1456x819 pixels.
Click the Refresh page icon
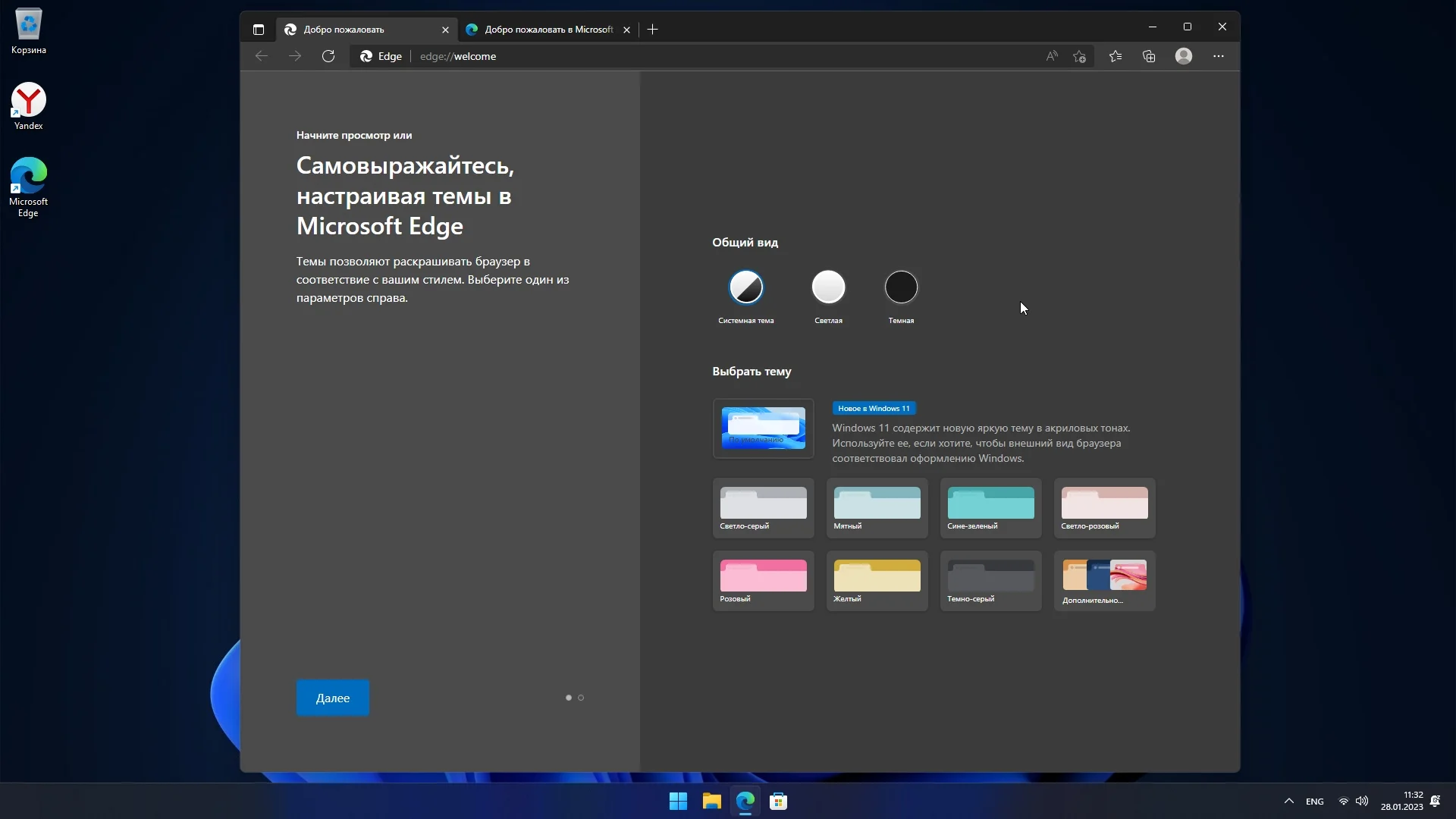[328, 56]
